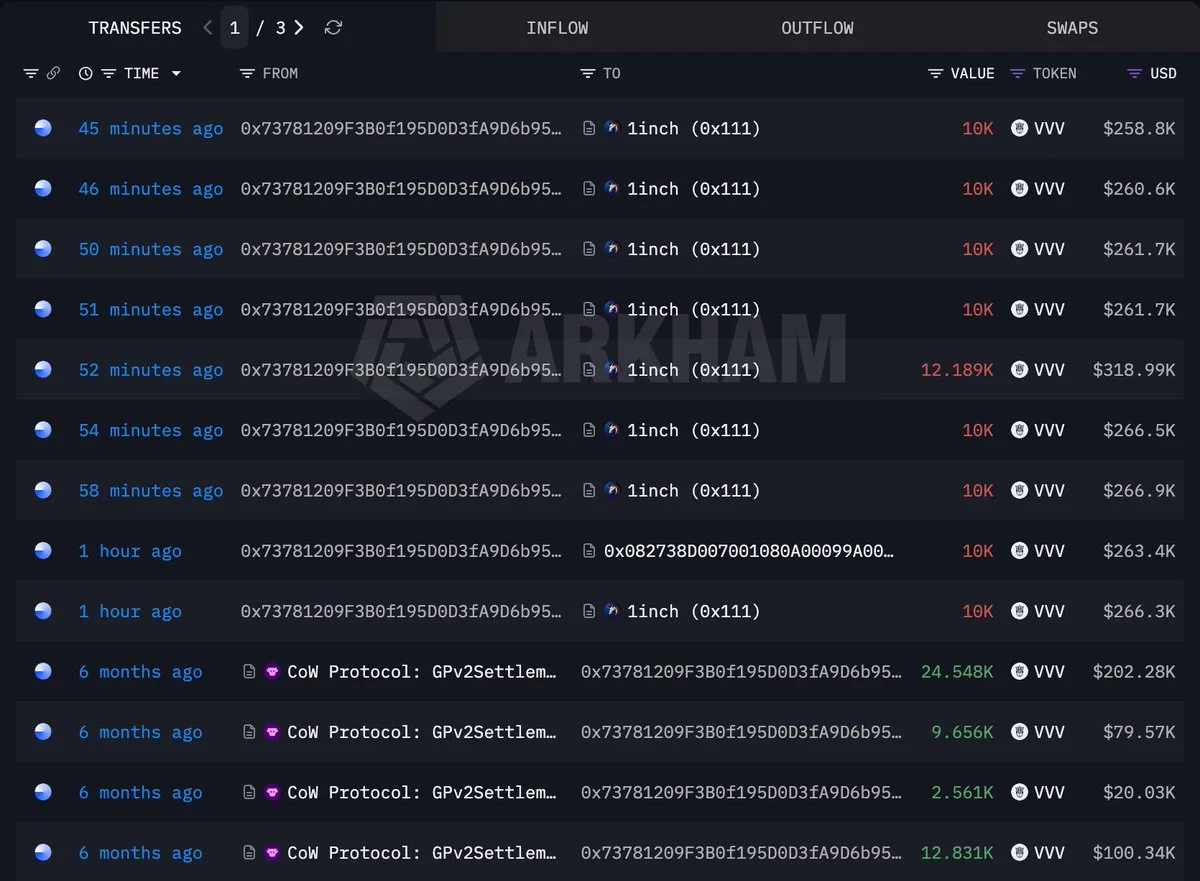Open the filter icon before the link icon
The height and width of the screenshot is (881, 1200).
[x=31, y=73]
